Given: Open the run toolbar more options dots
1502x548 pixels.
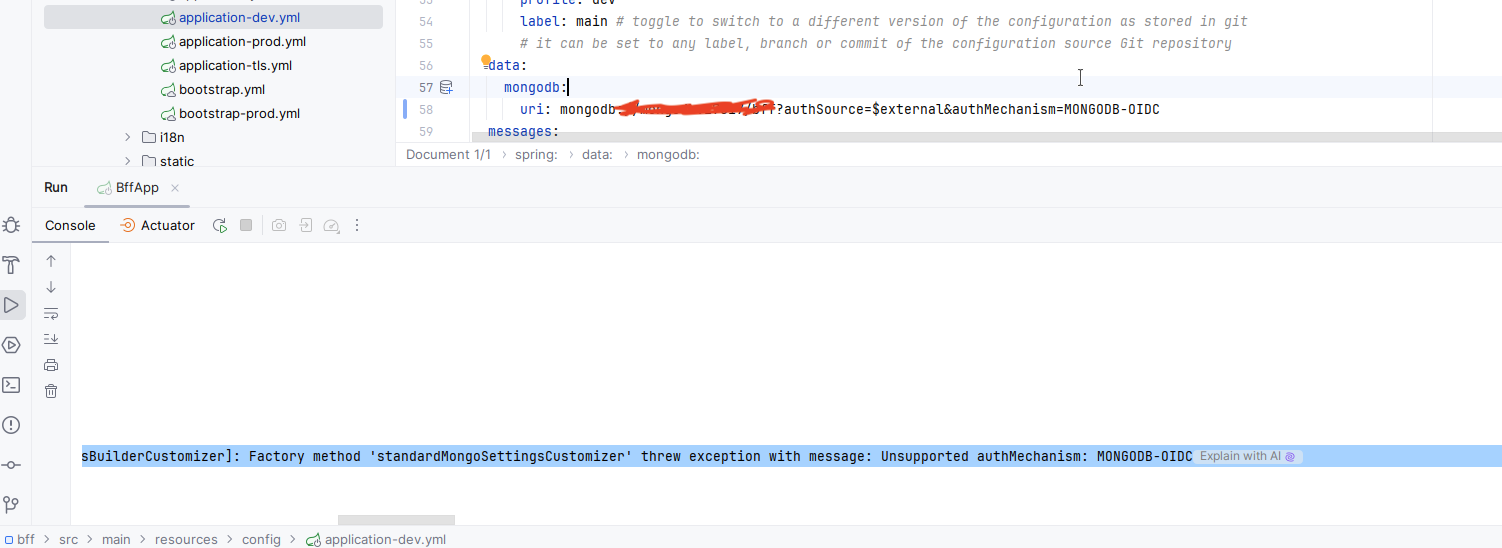Looking at the screenshot, I should (357, 226).
